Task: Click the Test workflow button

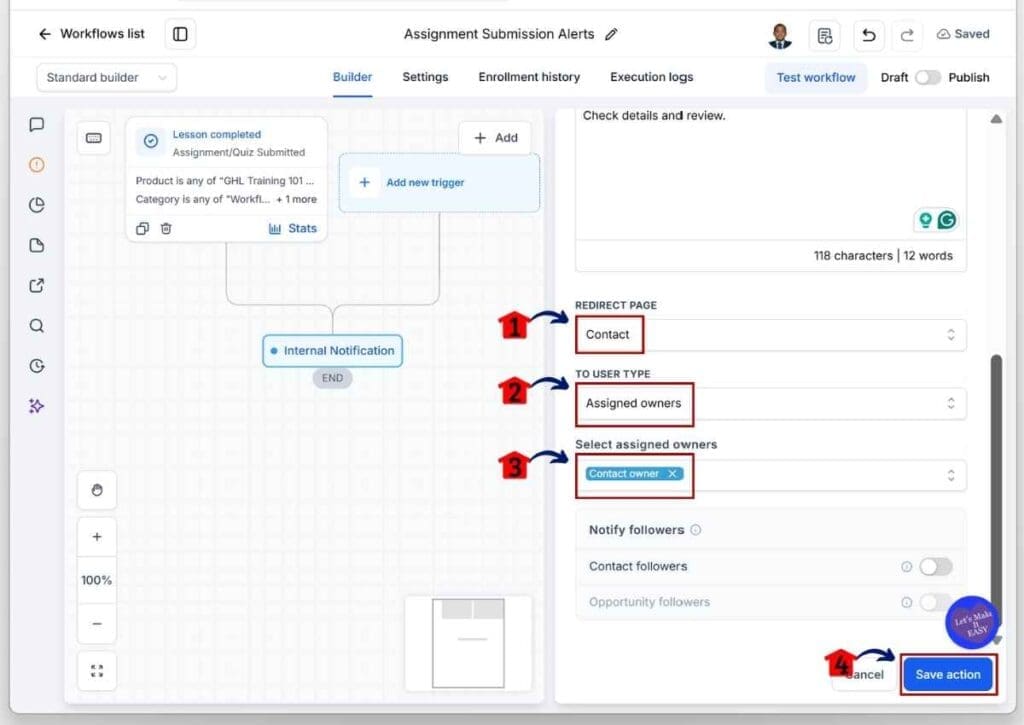Action: [x=816, y=78]
